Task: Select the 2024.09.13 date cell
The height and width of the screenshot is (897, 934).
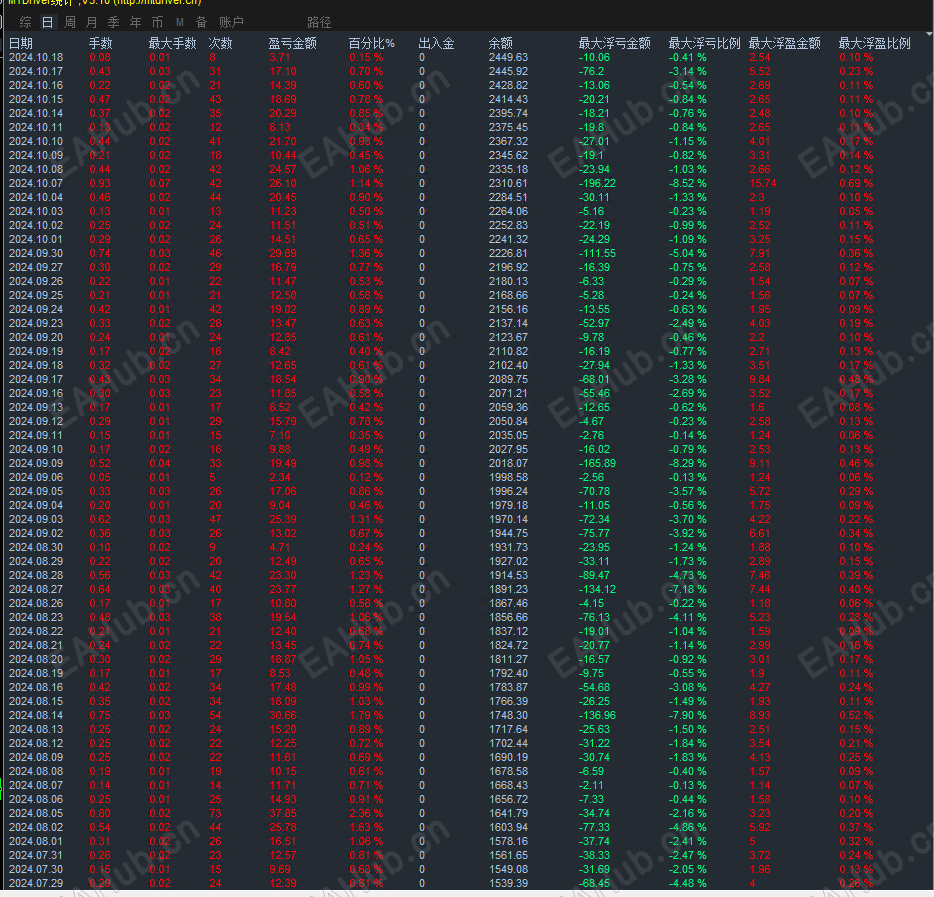Action: 36,407
